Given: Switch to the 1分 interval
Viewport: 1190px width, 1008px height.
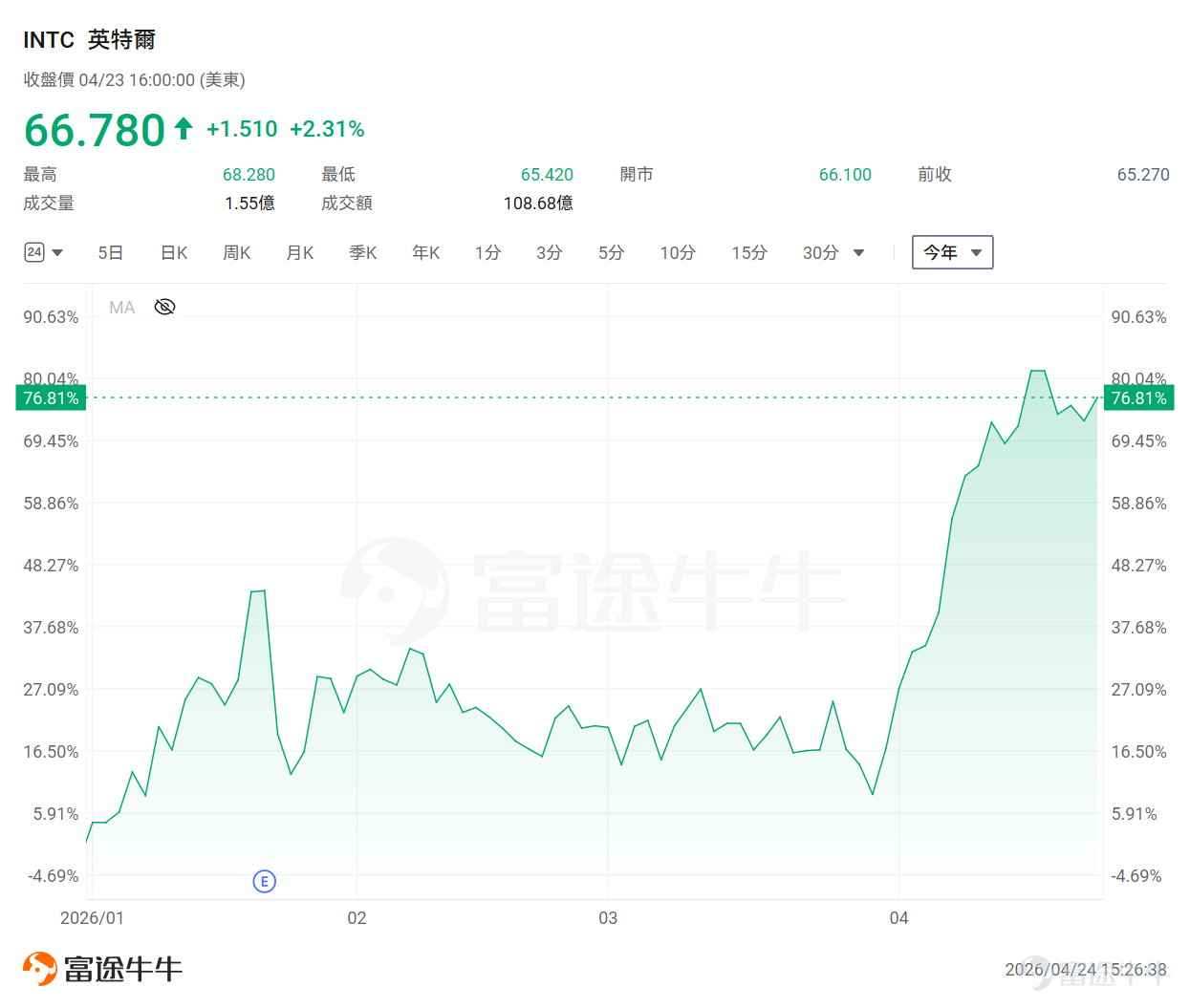Looking at the screenshot, I should click(x=487, y=252).
